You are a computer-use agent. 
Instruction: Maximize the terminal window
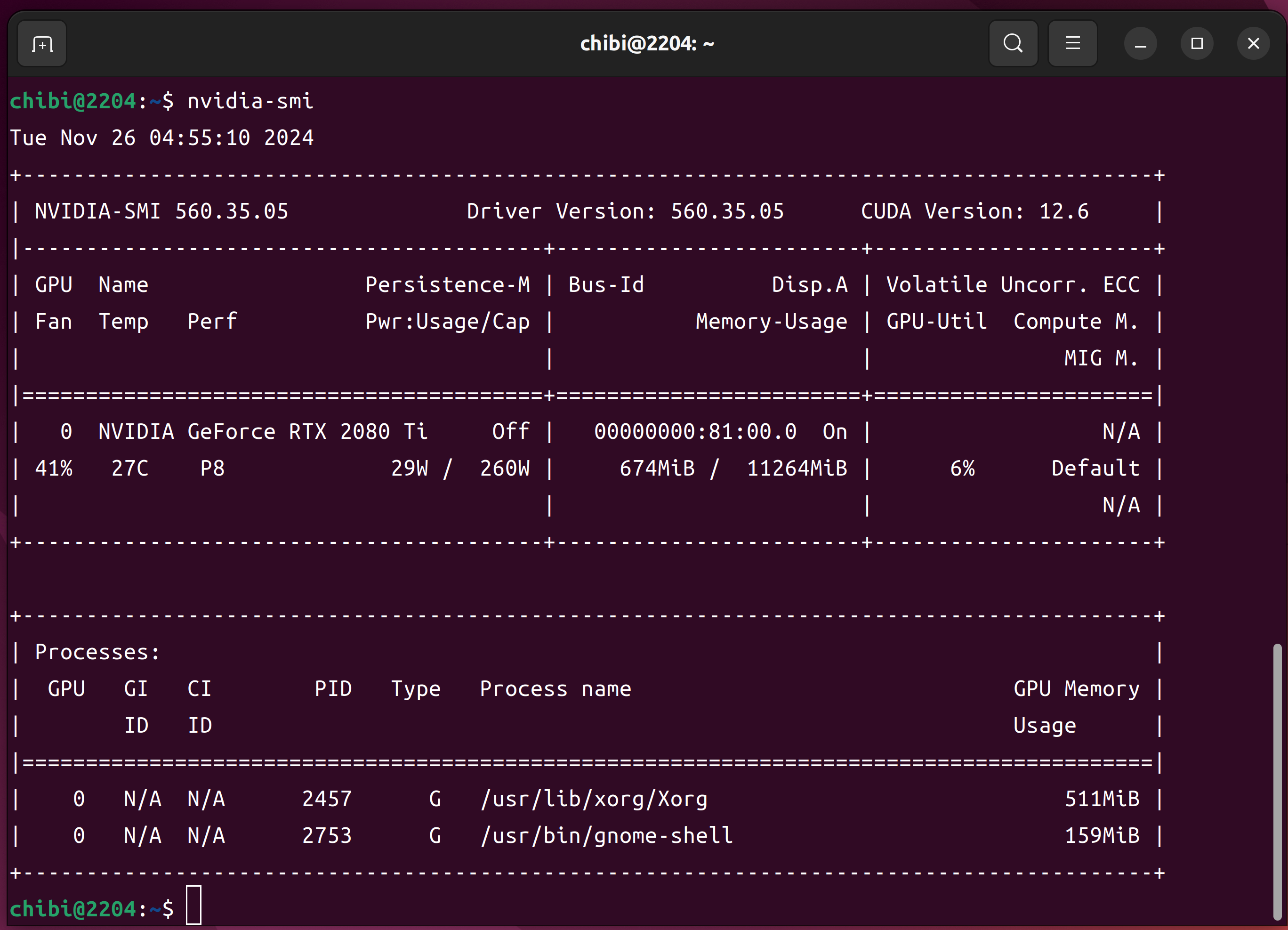(1197, 44)
